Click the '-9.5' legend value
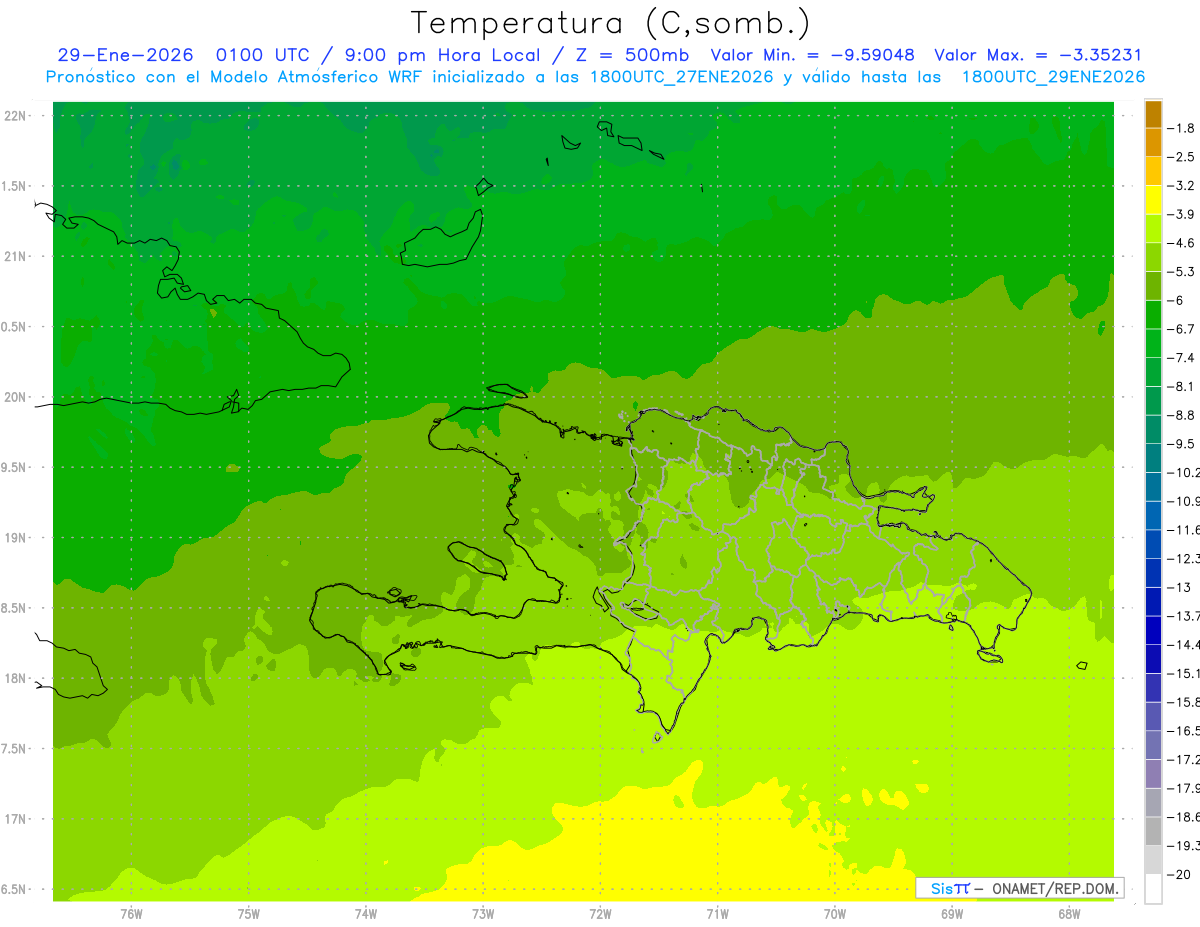1200x927 pixels. (x=1182, y=443)
